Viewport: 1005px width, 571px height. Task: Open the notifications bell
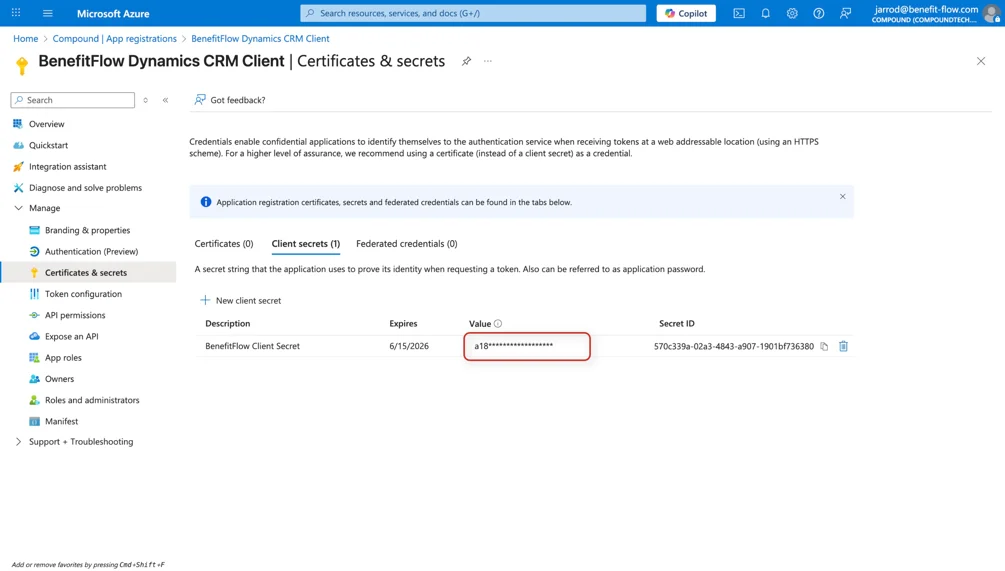[x=765, y=13]
